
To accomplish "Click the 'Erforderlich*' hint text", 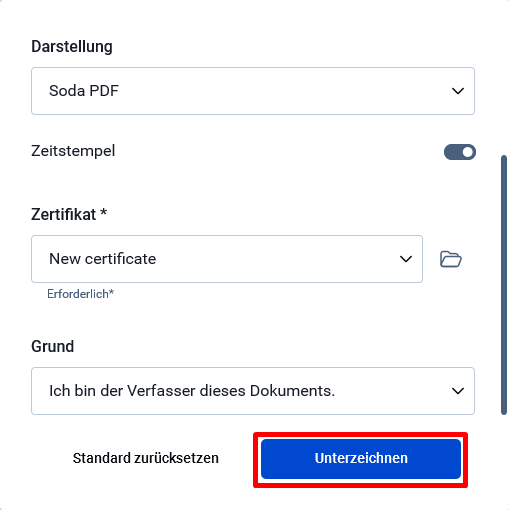I will 80,294.
